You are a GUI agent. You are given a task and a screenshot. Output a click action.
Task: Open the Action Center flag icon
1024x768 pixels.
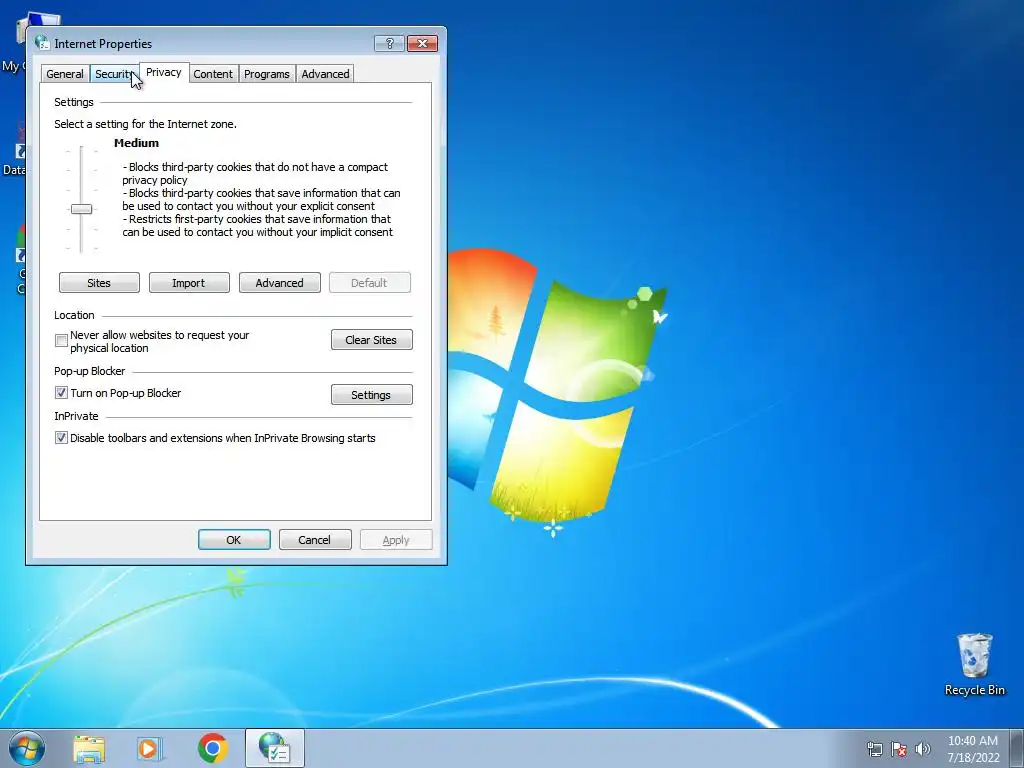click(x=899, y=749)
